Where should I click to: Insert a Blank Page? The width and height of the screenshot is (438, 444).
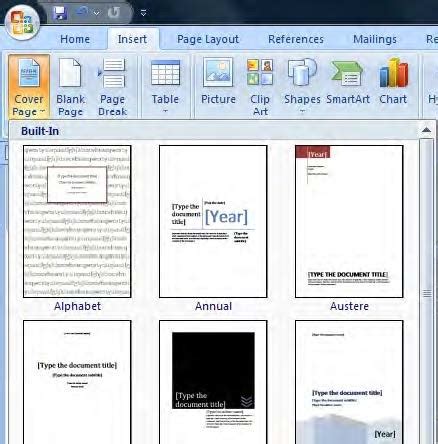(x=70, y=87)
